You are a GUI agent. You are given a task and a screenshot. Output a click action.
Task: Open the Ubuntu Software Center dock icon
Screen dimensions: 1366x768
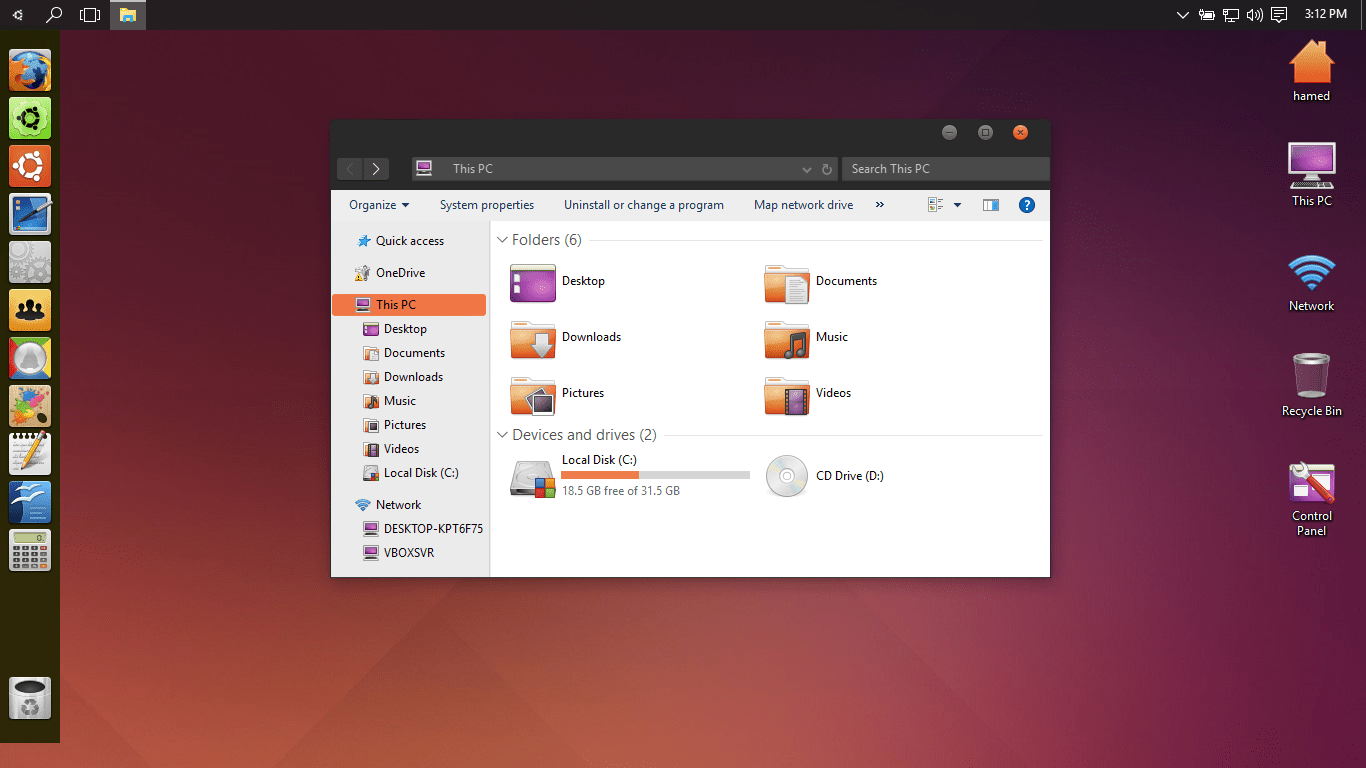point(30,166)
